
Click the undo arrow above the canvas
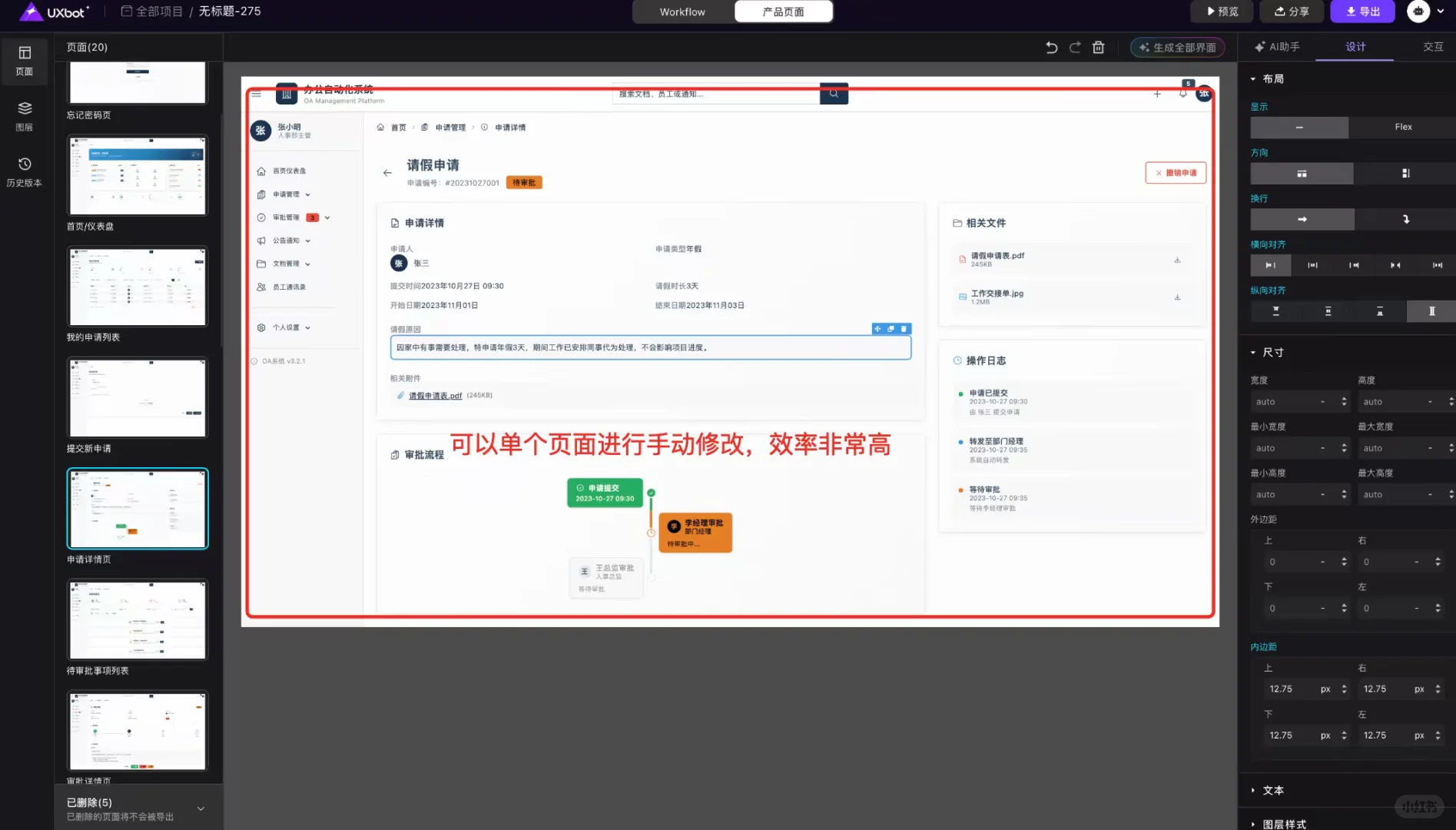click(x=1051, y=47)
